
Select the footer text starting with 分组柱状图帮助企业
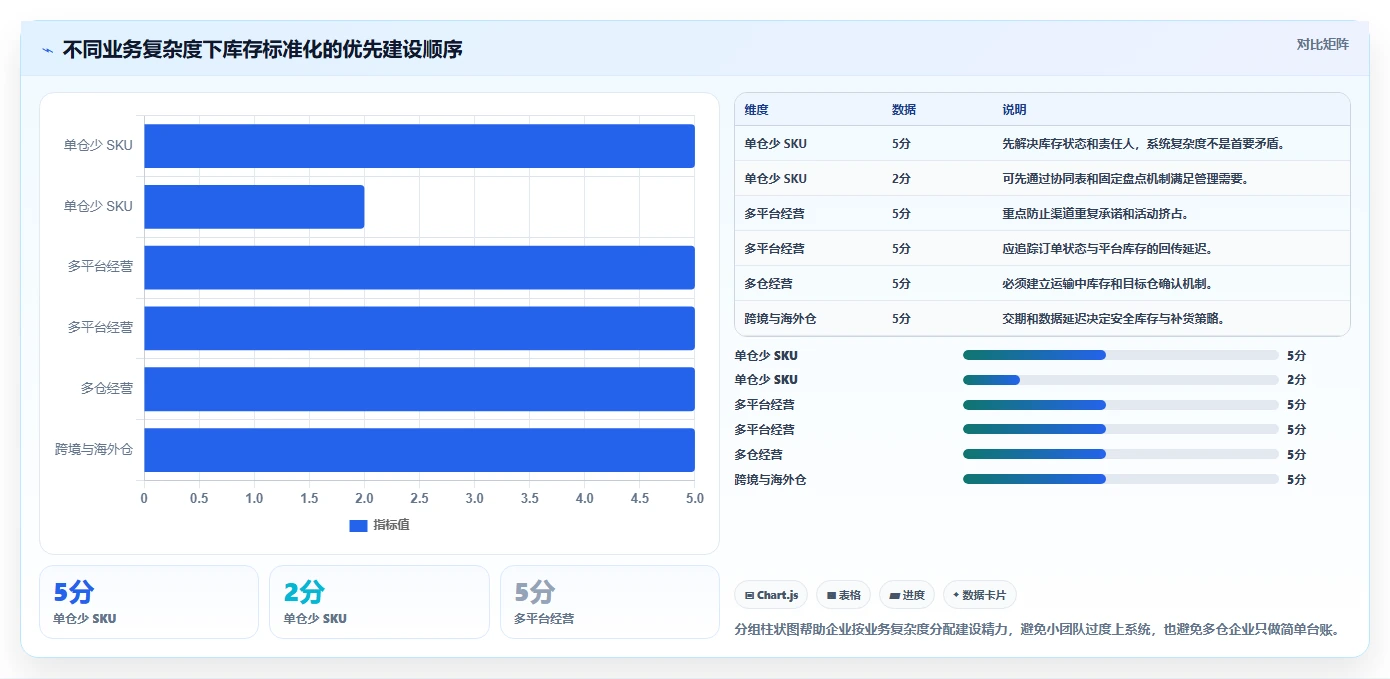tap(1037, 630)
